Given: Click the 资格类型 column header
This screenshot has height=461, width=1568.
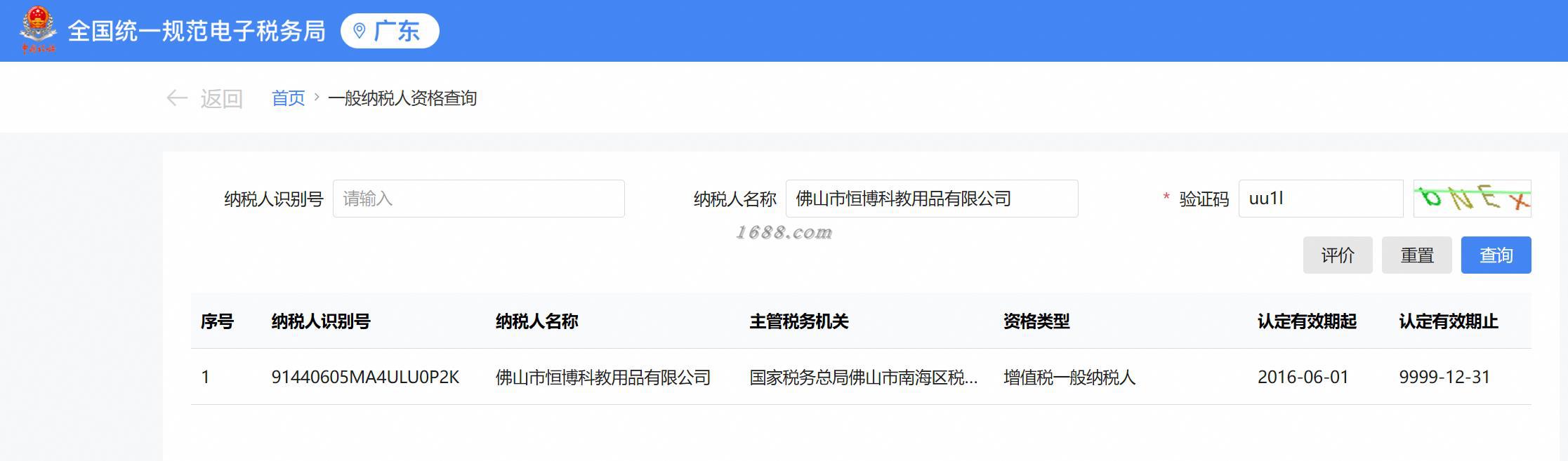Looking at the screenshot, I should pyautogui.click(x=1036, y=321).
